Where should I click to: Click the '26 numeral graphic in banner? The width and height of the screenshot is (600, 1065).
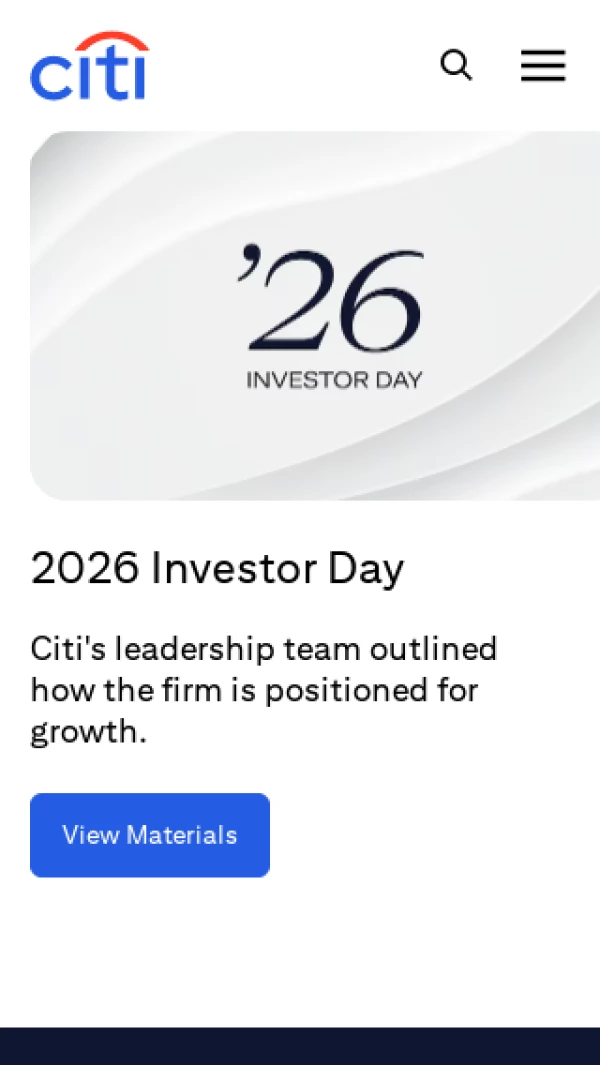332,300
